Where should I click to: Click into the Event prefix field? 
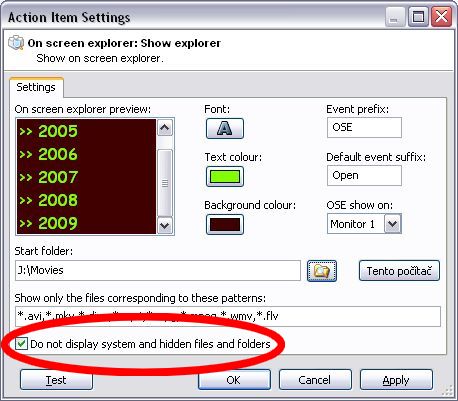pos(364,127)
